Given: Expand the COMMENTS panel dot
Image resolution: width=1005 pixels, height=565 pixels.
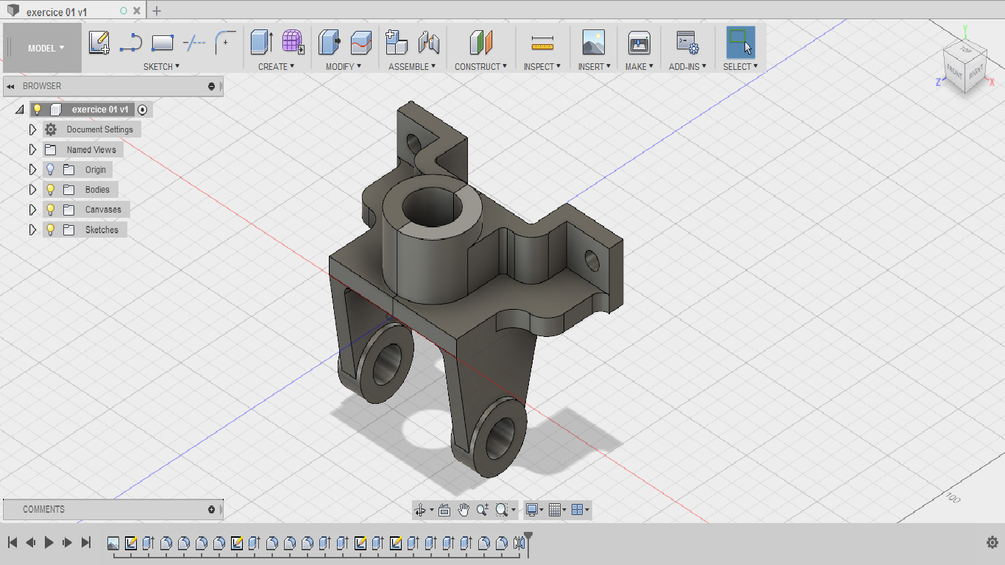Looking at the screenshot, I should [x=212, y=509].
